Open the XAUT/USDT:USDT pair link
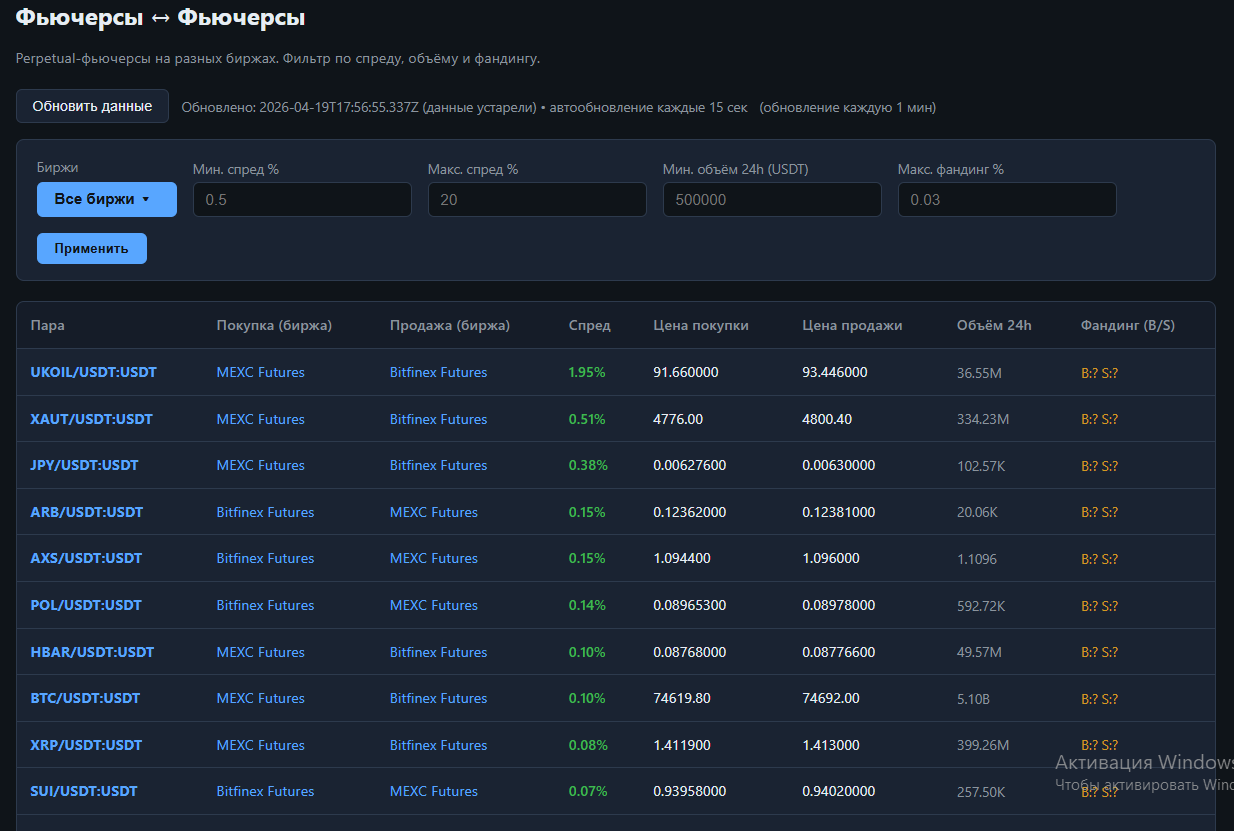This screenshot has width=1234, height=831. coord(92,419)
